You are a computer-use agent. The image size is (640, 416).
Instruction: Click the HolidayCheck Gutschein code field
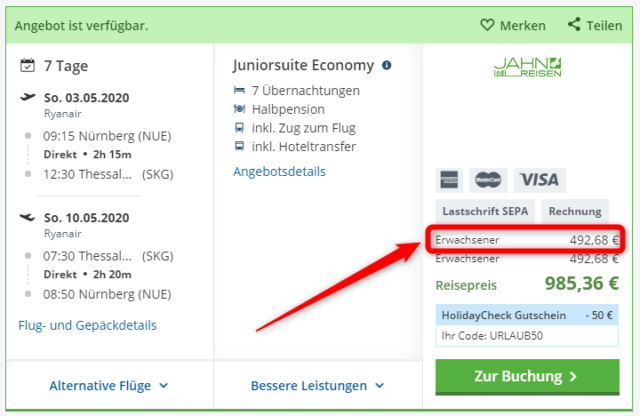coord(527,336)
